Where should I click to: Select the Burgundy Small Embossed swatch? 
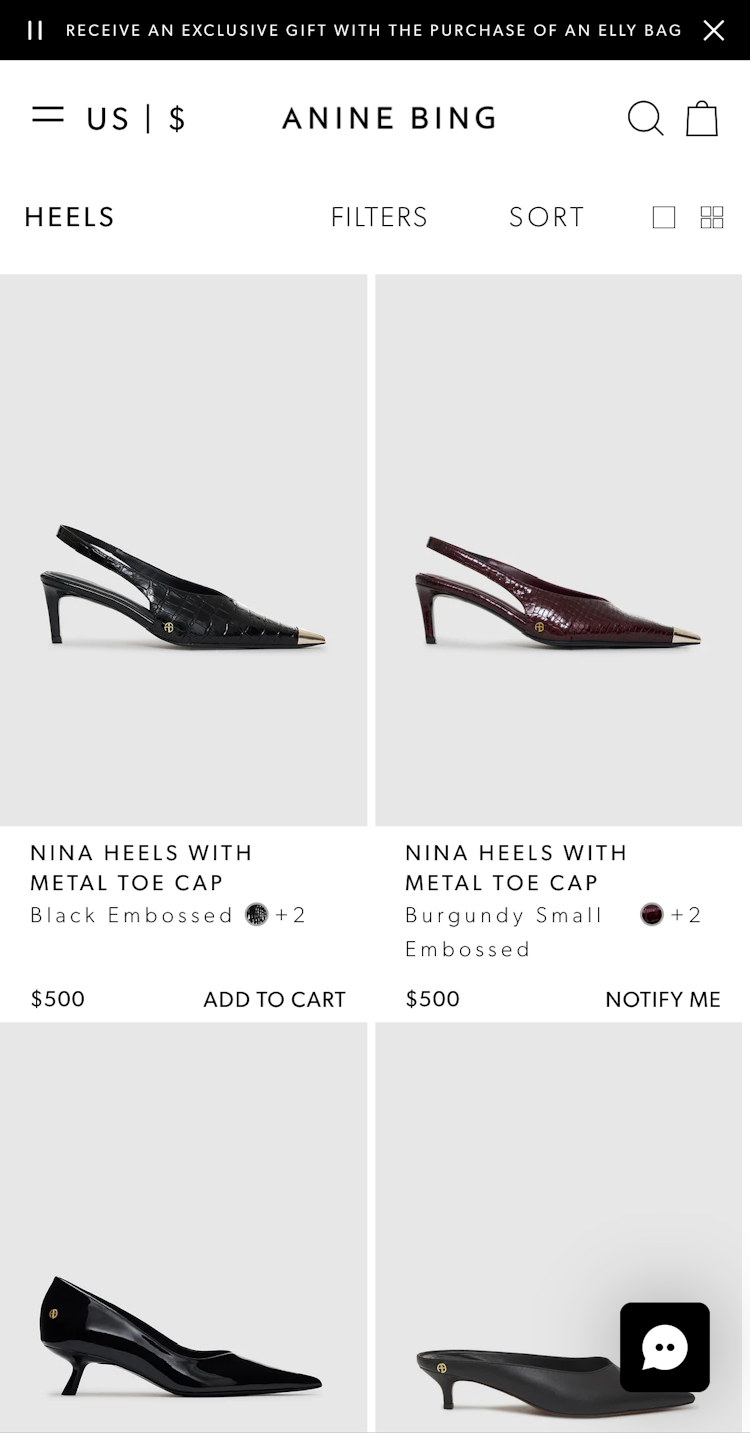coord(652,915)
